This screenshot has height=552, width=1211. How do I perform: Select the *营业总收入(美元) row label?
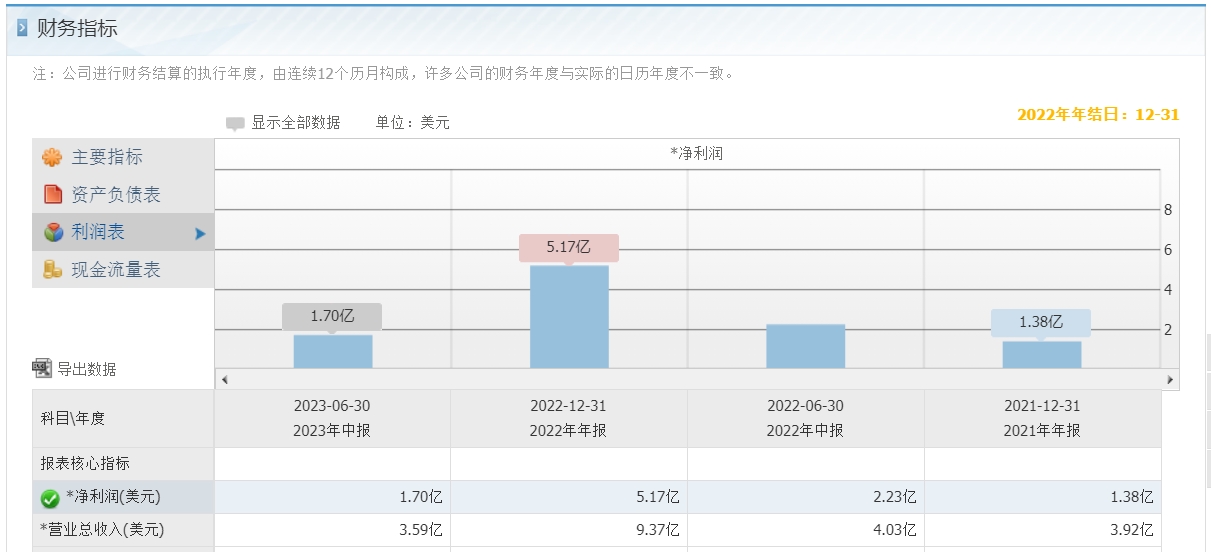102,530
